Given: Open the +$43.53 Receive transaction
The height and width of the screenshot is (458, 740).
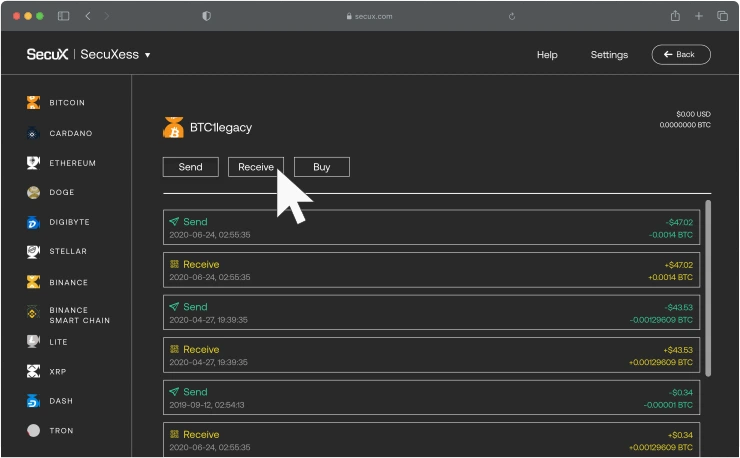Looking at the screenshot, I should (x=431, y=355).
